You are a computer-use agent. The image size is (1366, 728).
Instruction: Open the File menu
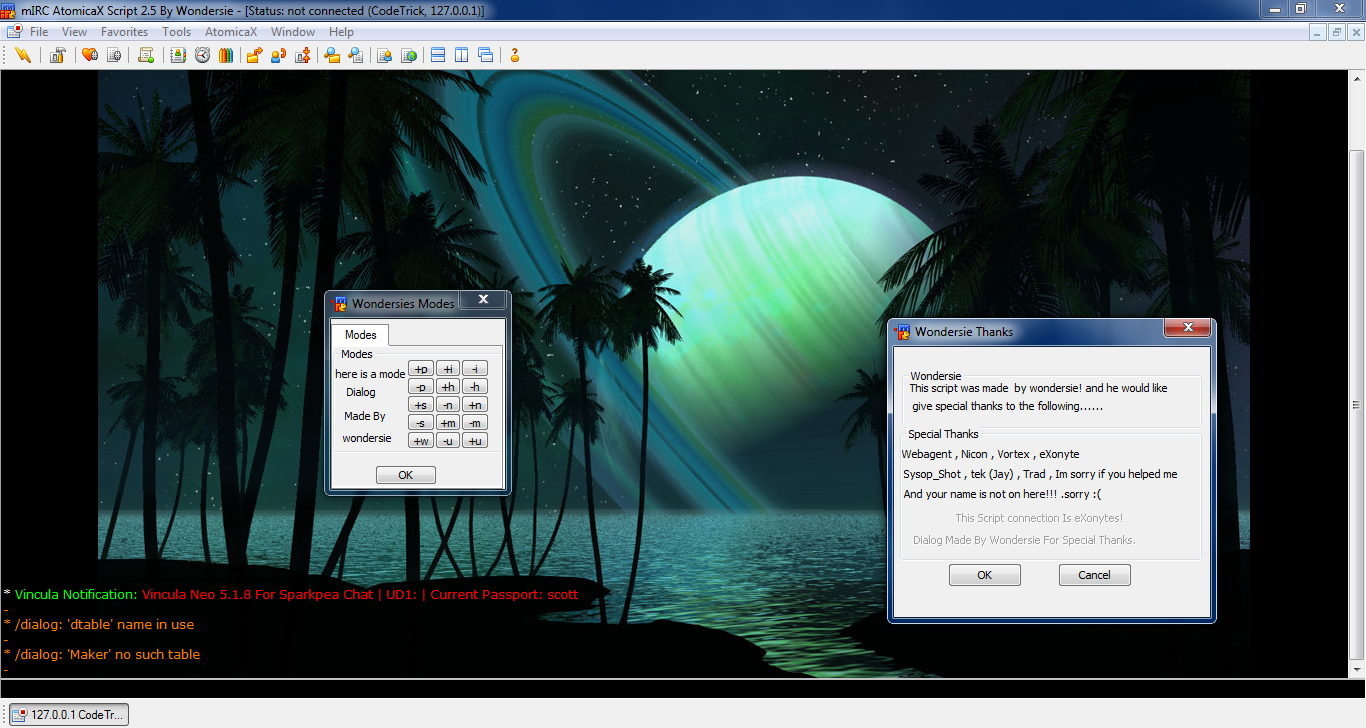pyautogui.click(x=39, y=32)
